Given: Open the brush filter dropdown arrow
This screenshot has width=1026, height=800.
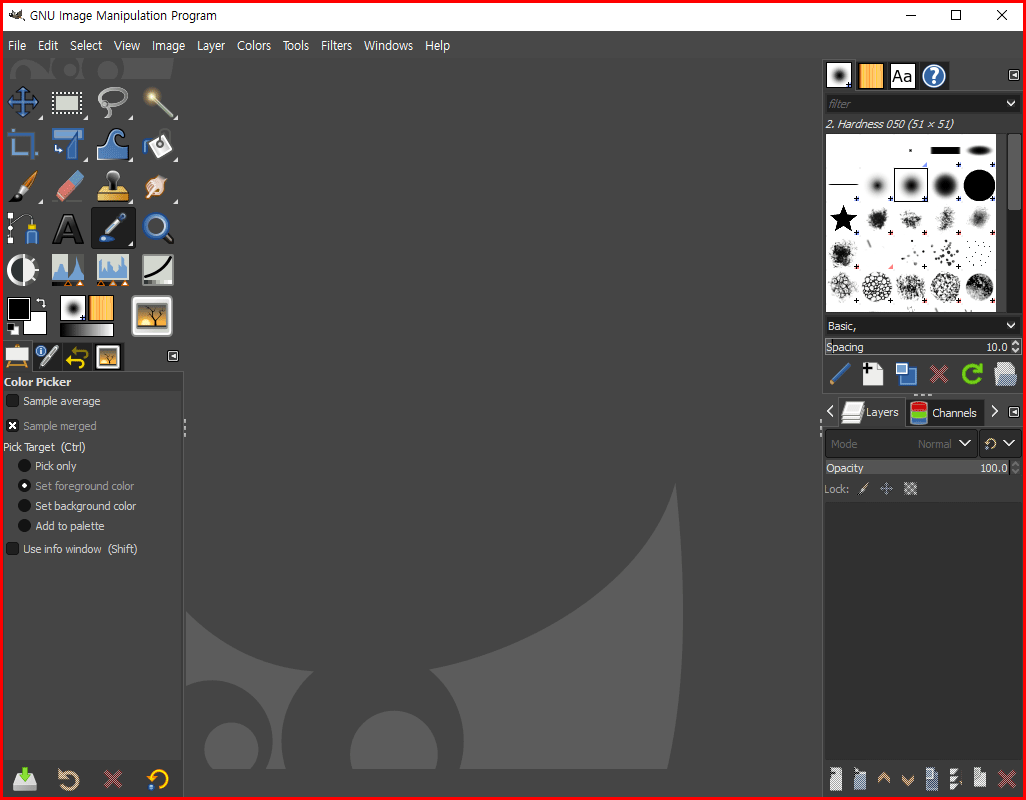Looking at the screenshot, I should pyautogui.click(x=1011, y=103).
